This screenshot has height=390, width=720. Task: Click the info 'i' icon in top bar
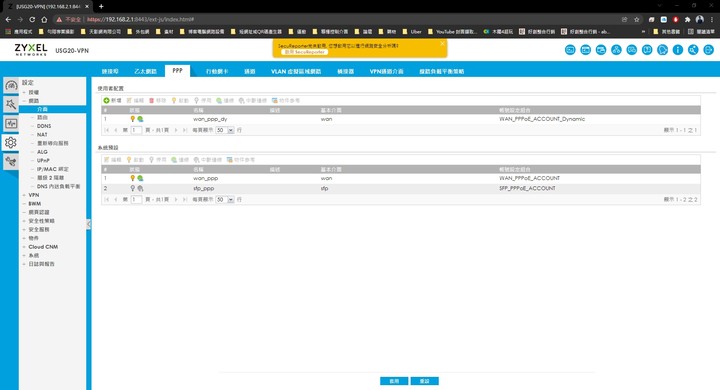678,50
